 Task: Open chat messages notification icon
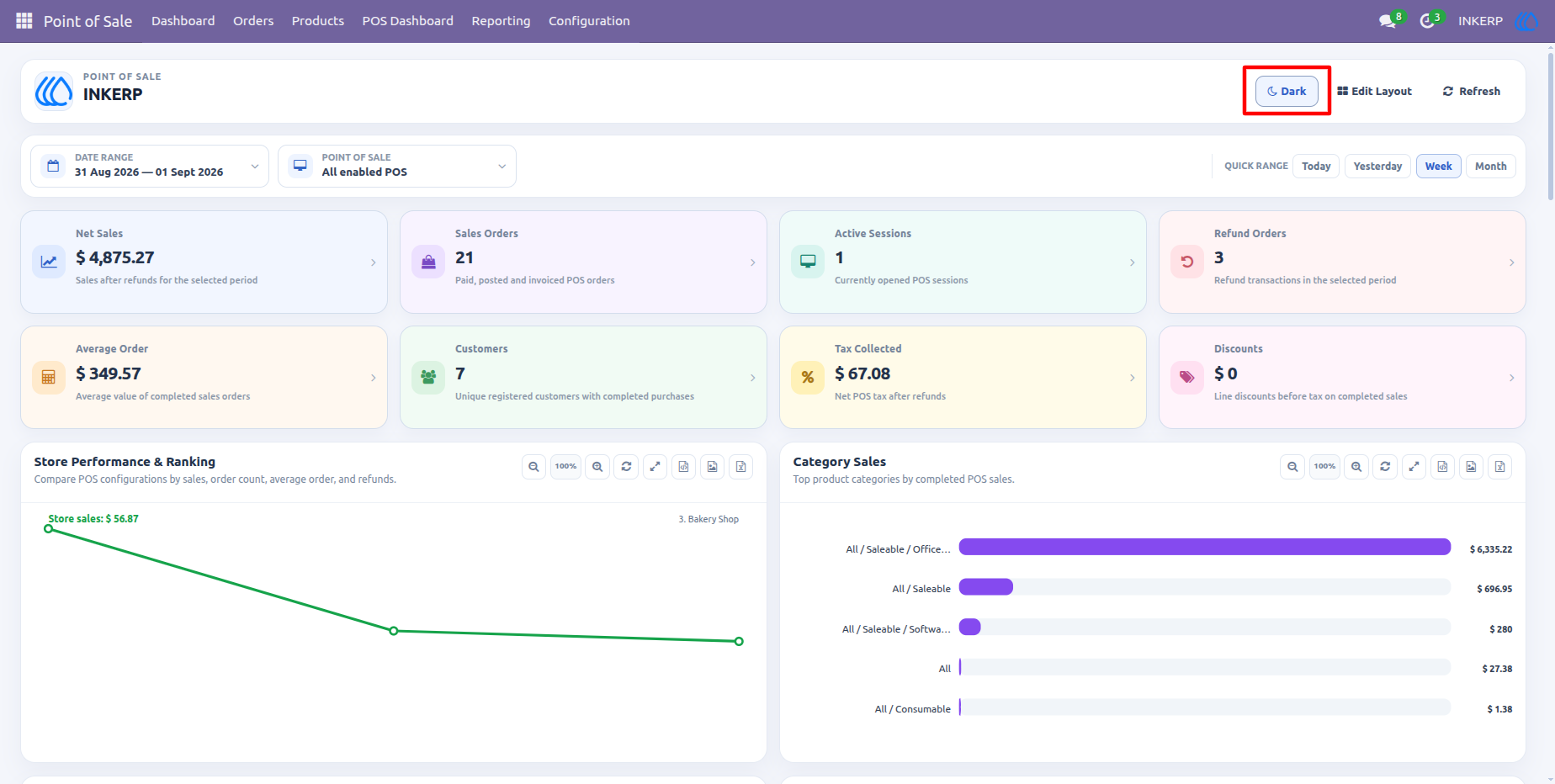[1388, 21]
